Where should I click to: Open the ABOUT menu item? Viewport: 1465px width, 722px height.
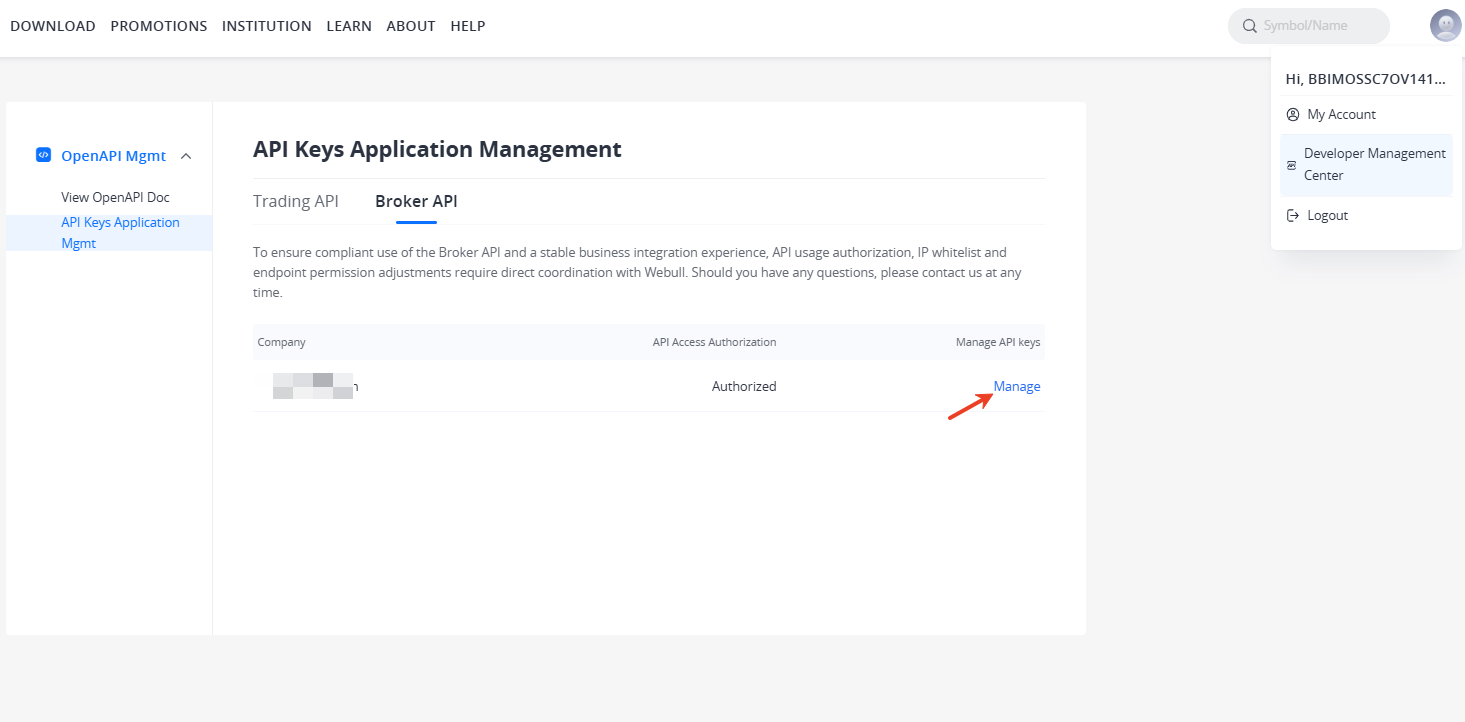tap(410, 26)
